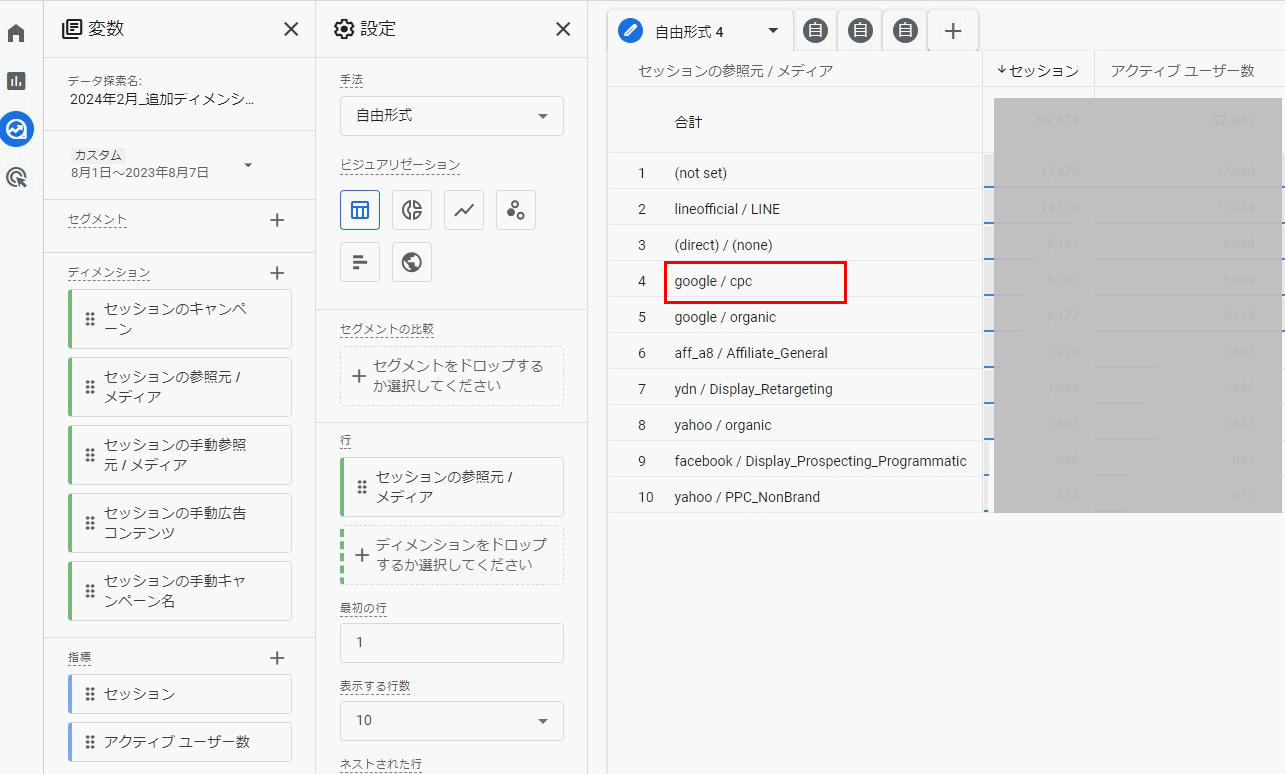This screenshot has height=774, width=1285.
Task: Click the (not set) row
Action: [795, 173]
